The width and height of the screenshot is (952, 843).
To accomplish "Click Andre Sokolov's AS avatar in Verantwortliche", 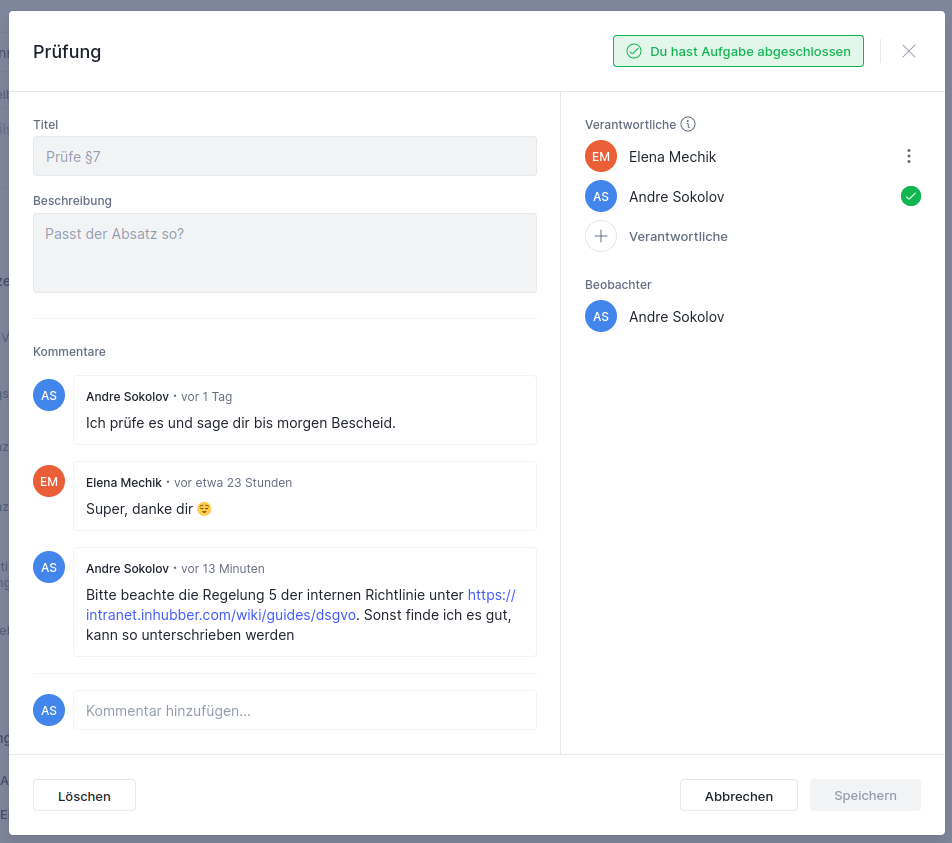I will 601,197.
